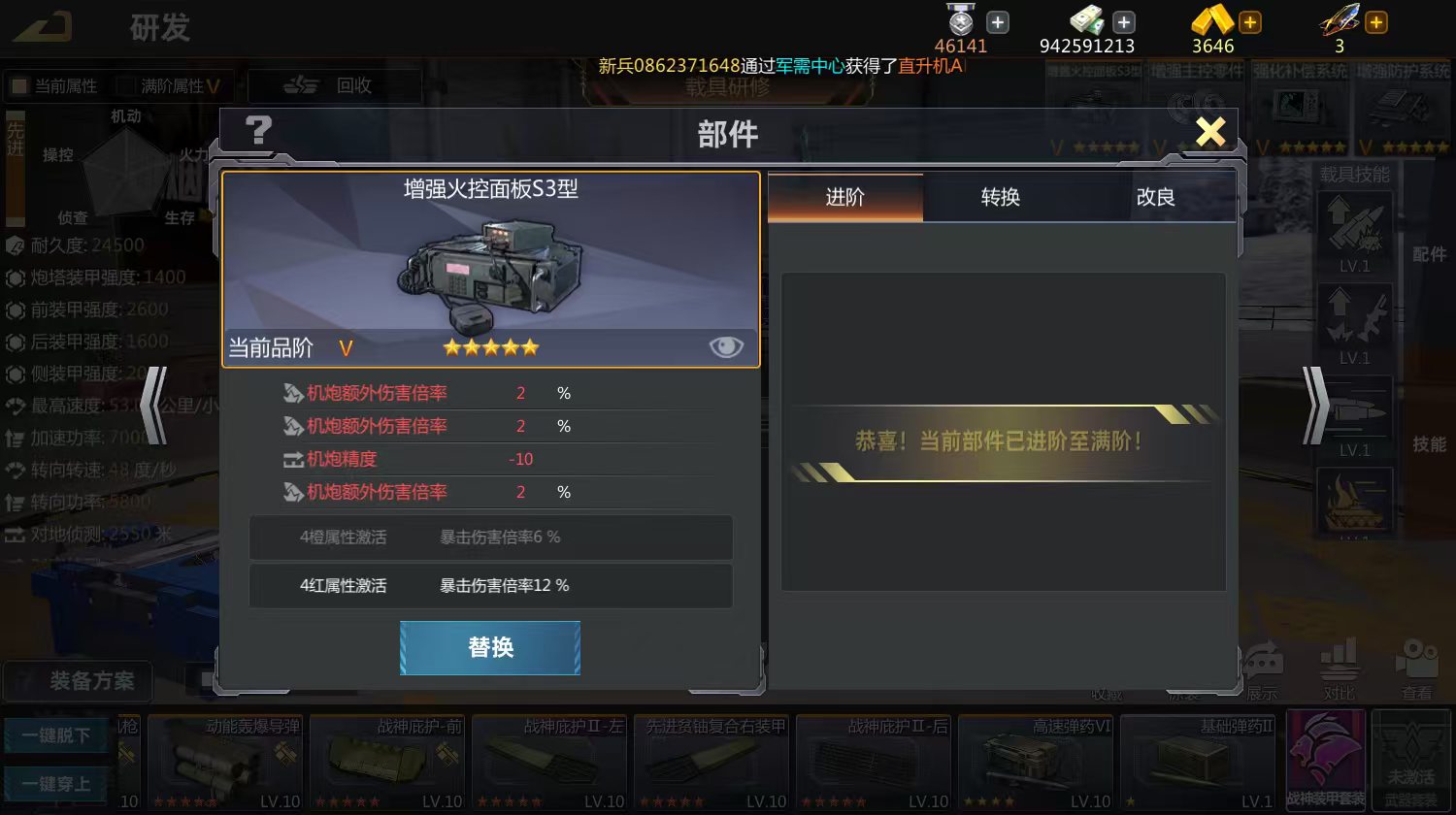Close the 部件 dialog
This screenshot has height=815, width=1456.
point(1210,131)
